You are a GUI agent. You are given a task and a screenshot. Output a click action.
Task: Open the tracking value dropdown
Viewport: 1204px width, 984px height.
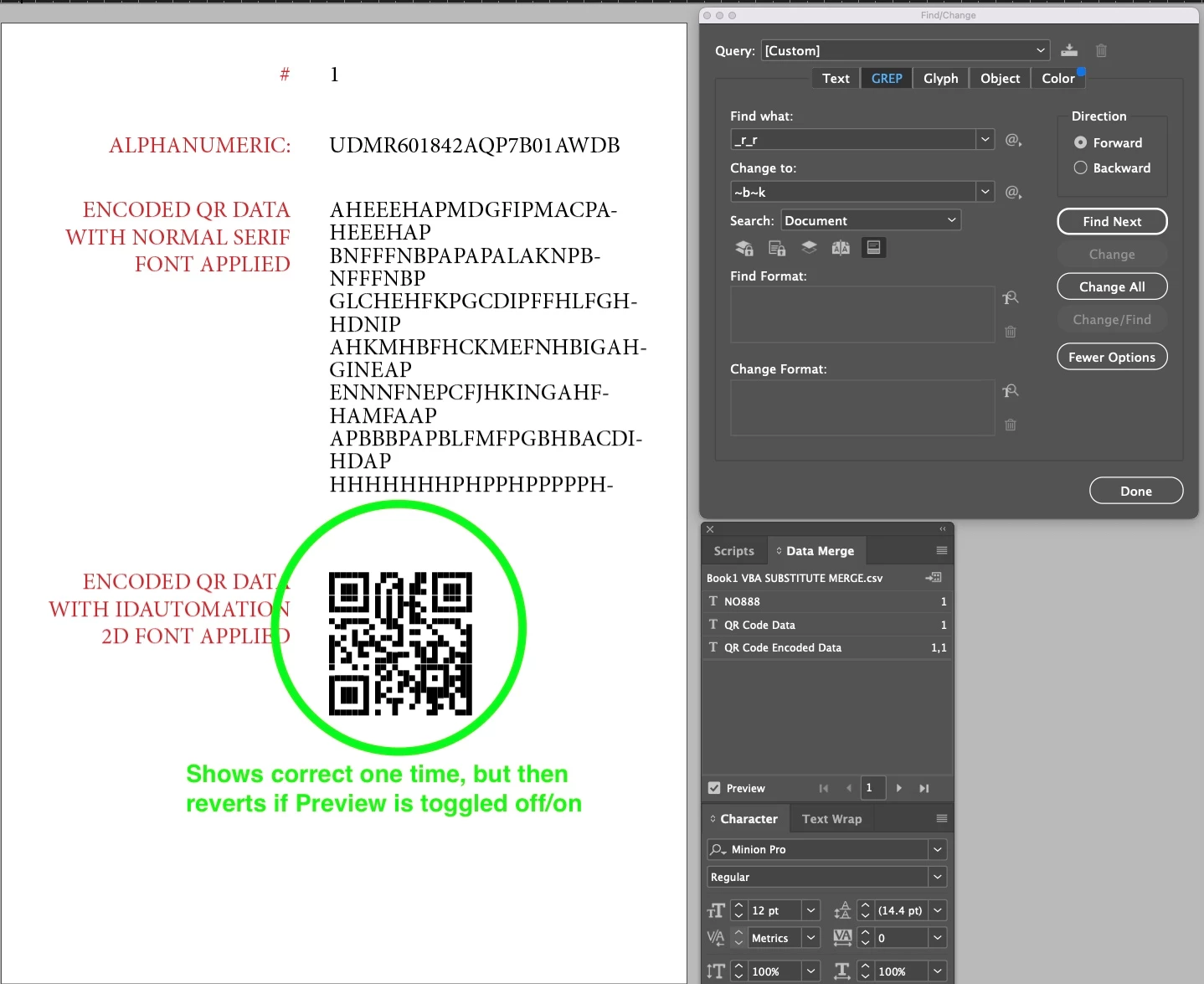click(x=938, y=938)
